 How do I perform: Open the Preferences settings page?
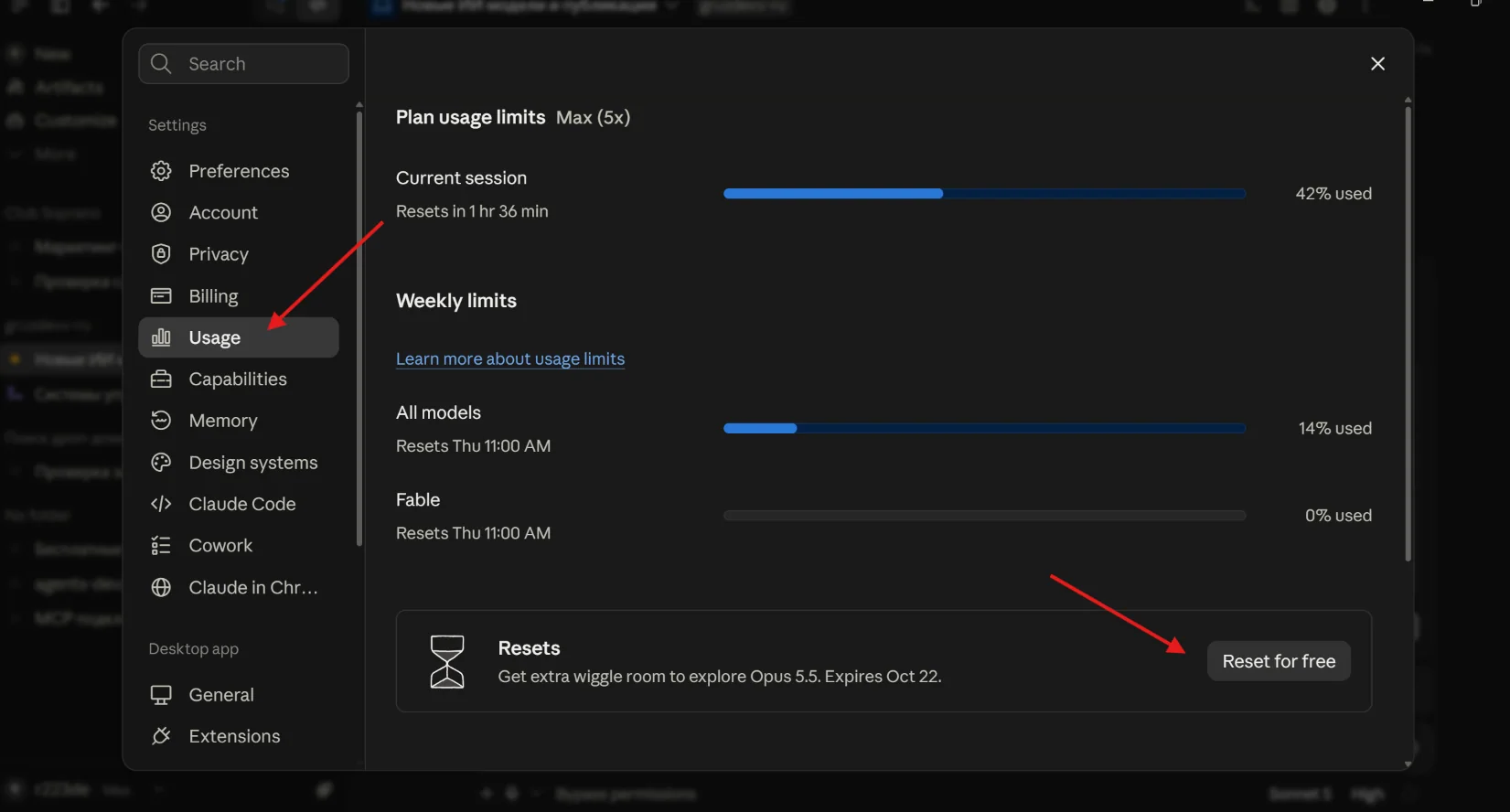pyautogui.click(x=239, y=171)
